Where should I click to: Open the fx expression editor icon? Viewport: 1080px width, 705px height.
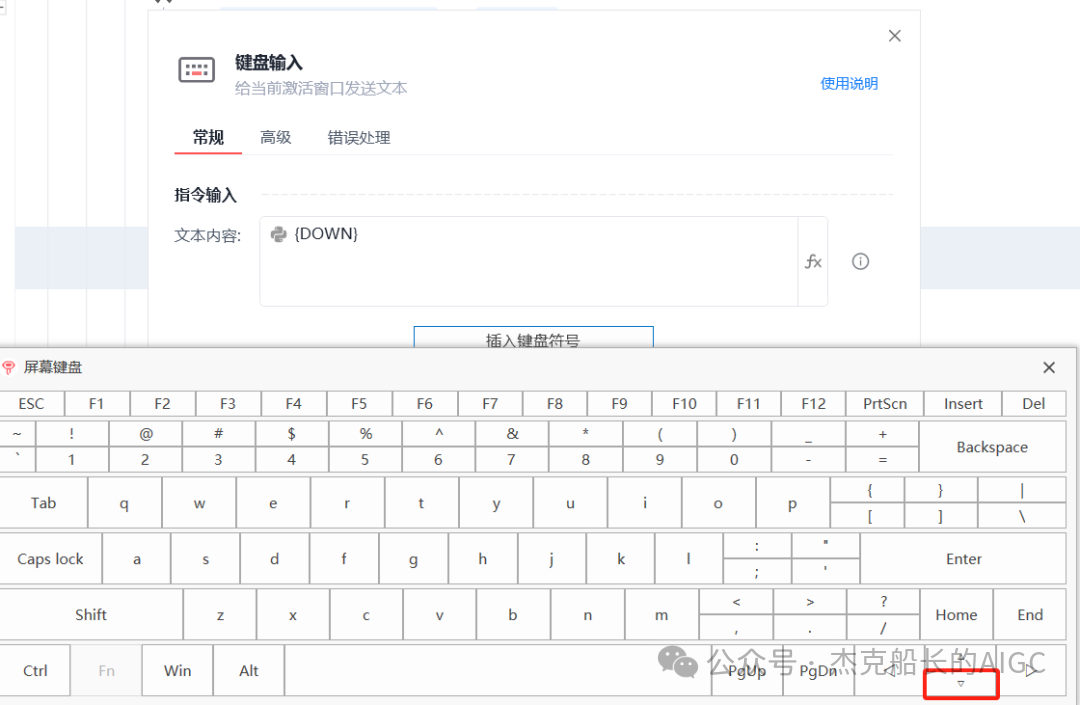pos(813,261)
